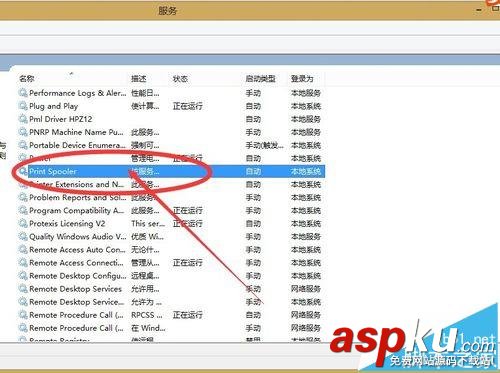Select the PNRP Machine Name Pu... service name
This screenshot has width=500, height=373.
pyautogui.click(x=76, y=132)
